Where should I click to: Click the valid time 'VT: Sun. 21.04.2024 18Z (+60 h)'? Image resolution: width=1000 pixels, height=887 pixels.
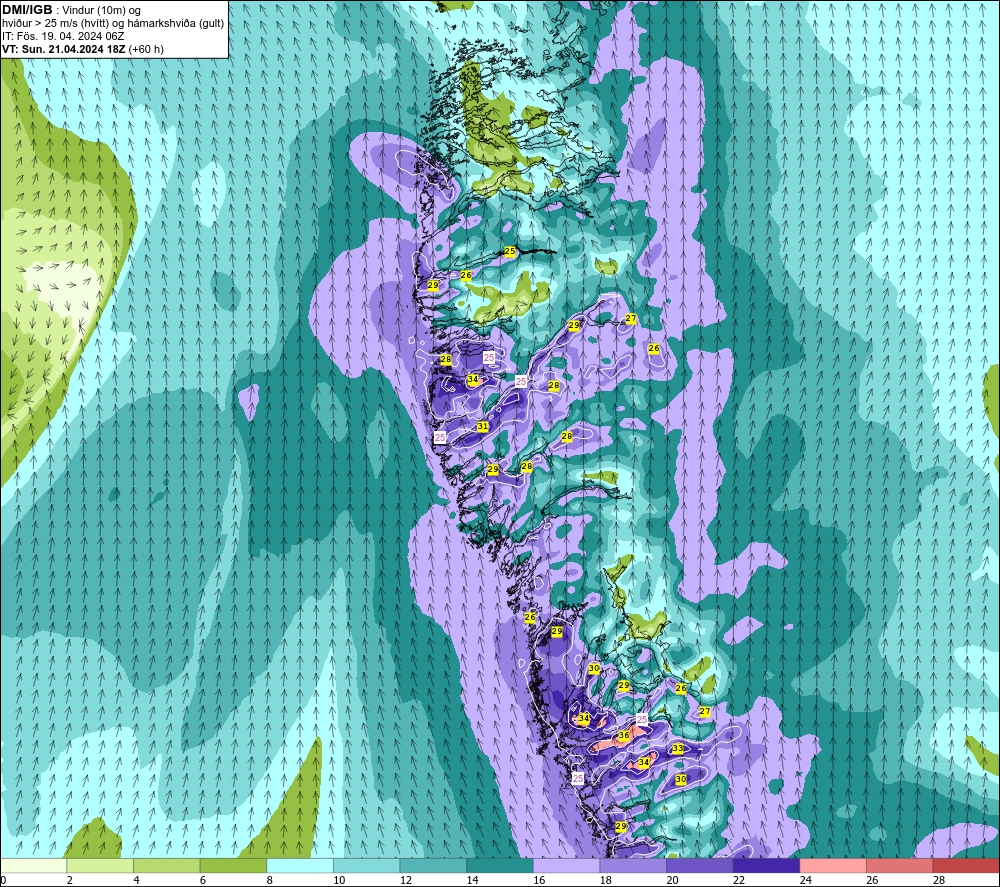click(x=83, y=49)
